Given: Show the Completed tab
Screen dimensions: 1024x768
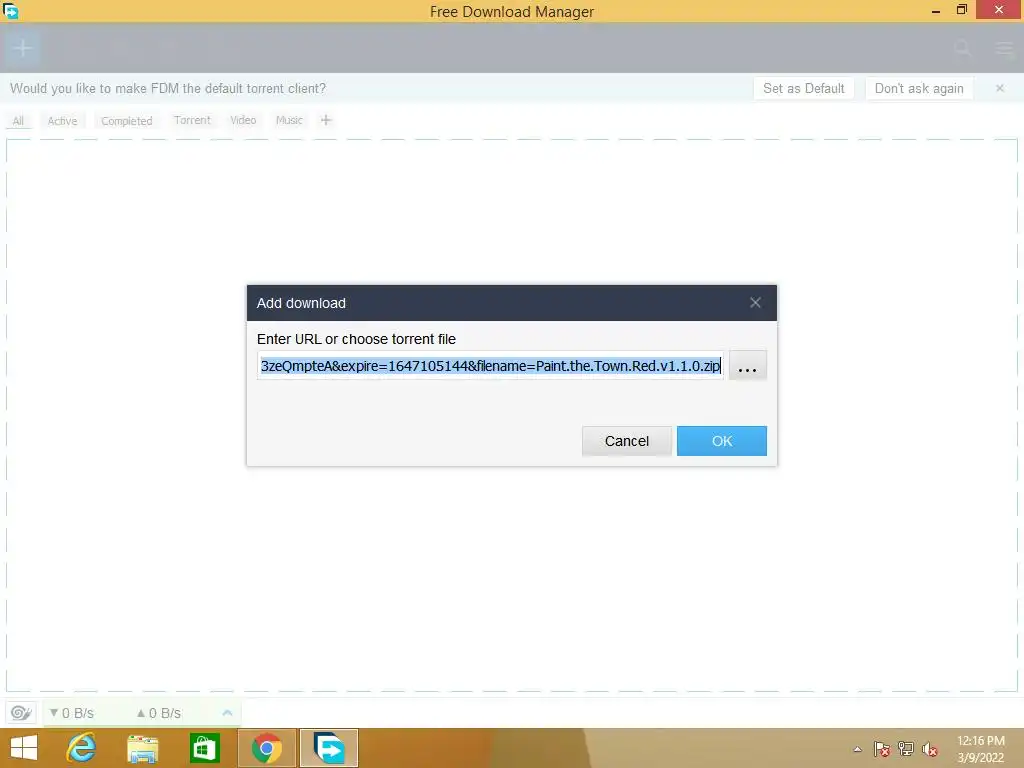Looking at the screenshot, I should tap(127, 120).
